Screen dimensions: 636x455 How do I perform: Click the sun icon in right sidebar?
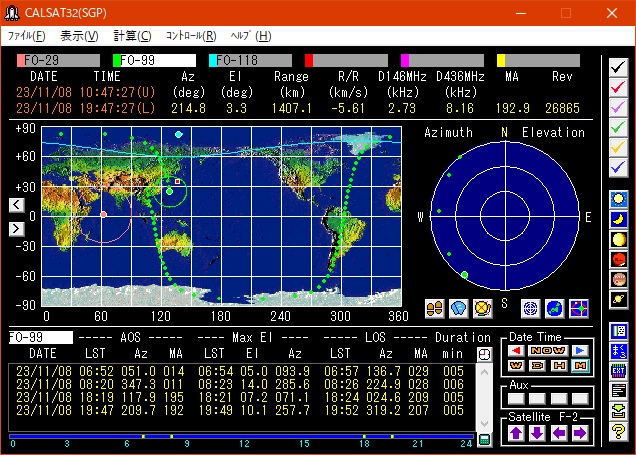(618, 199)
